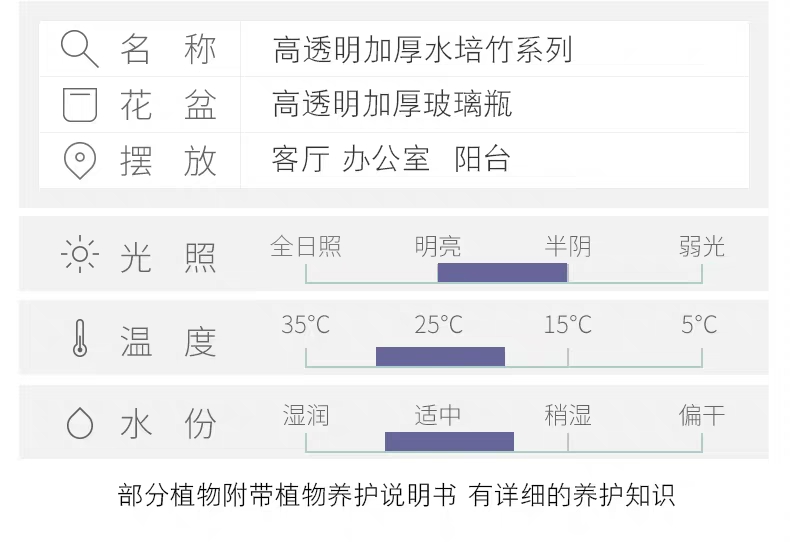
Task: Click the 办公室 placement option
Action: (x=386, y=159)
